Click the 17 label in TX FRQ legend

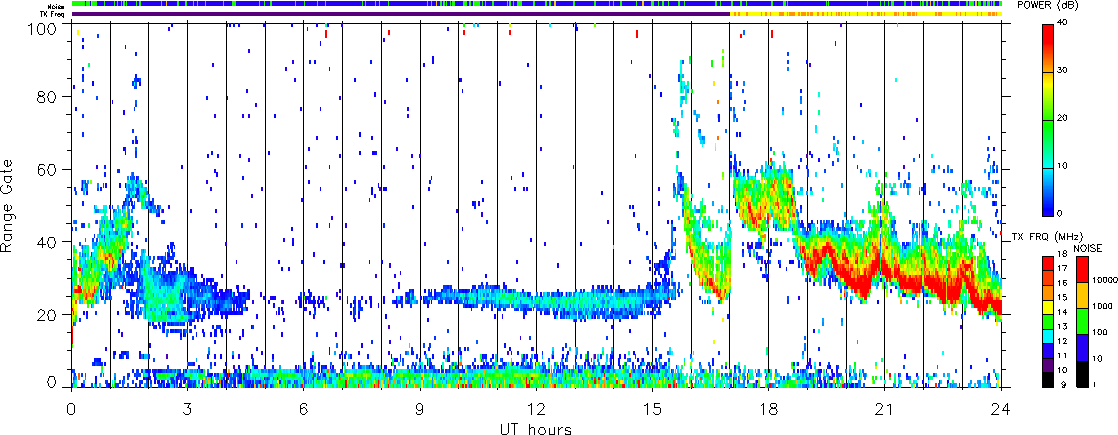(1062, 268)
